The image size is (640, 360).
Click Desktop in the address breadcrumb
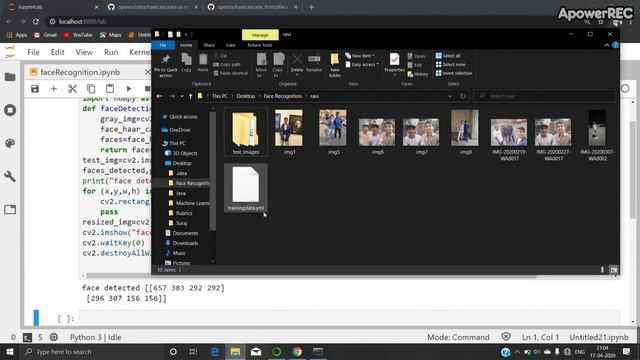coord(245,96)
